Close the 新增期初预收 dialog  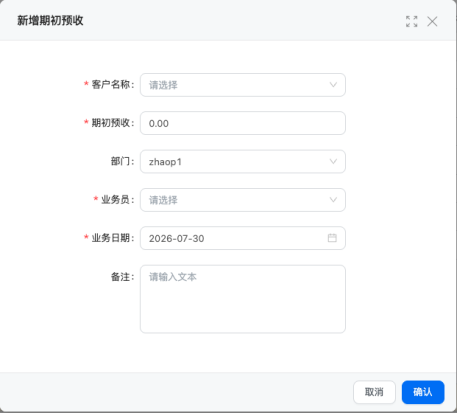coord(432,21)
